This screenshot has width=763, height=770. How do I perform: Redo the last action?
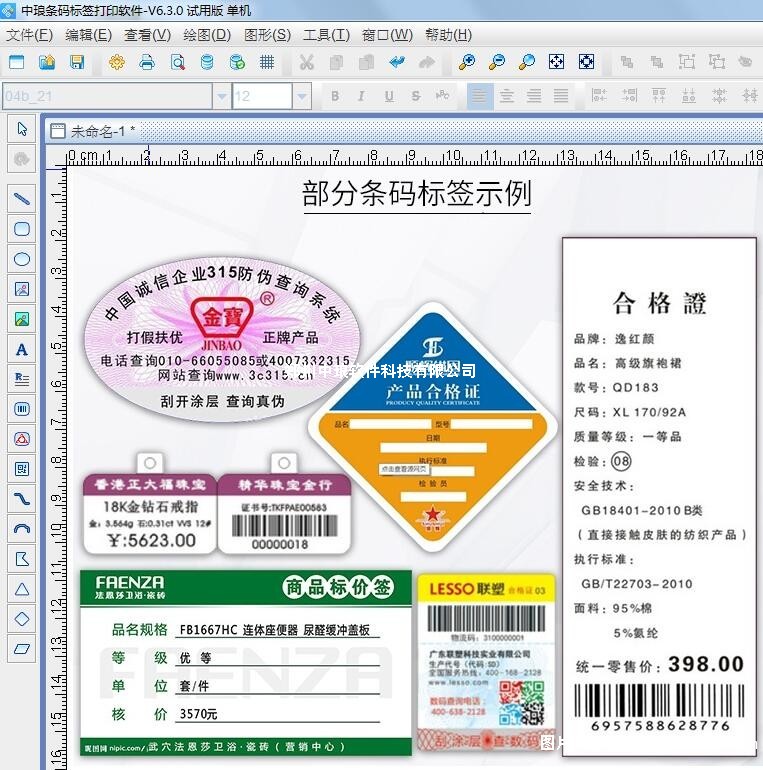(427, 62)
